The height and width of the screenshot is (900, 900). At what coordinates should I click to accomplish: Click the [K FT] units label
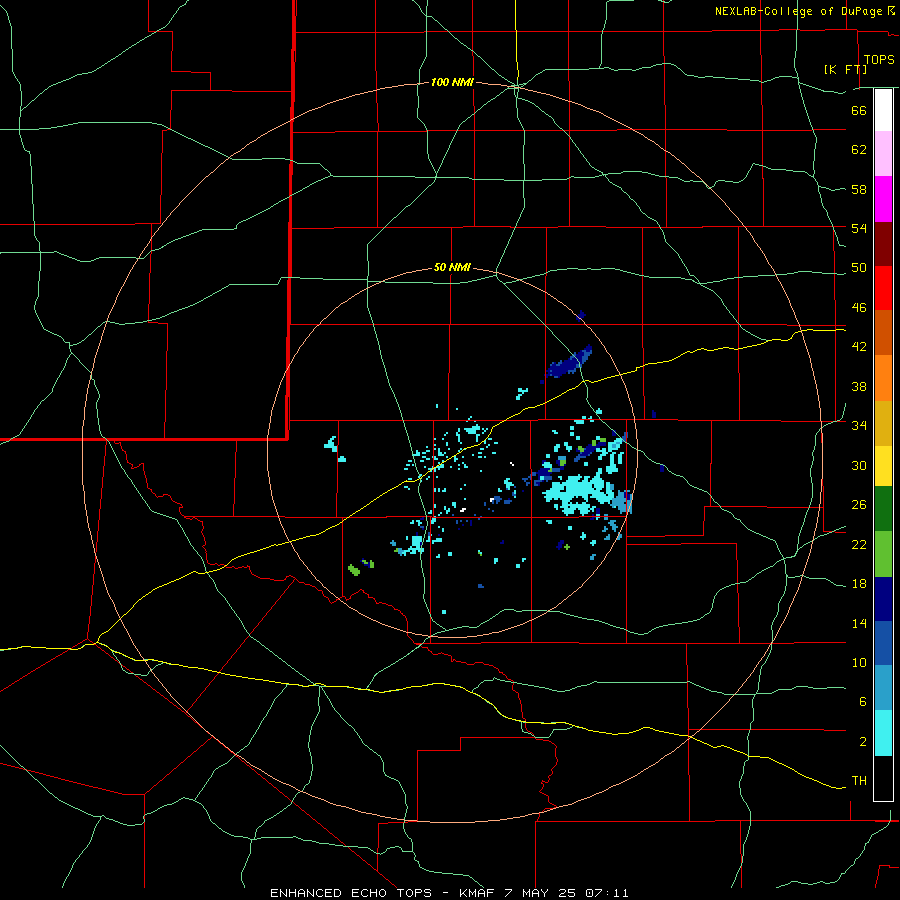pyautogui.click(x=845, y=69)
